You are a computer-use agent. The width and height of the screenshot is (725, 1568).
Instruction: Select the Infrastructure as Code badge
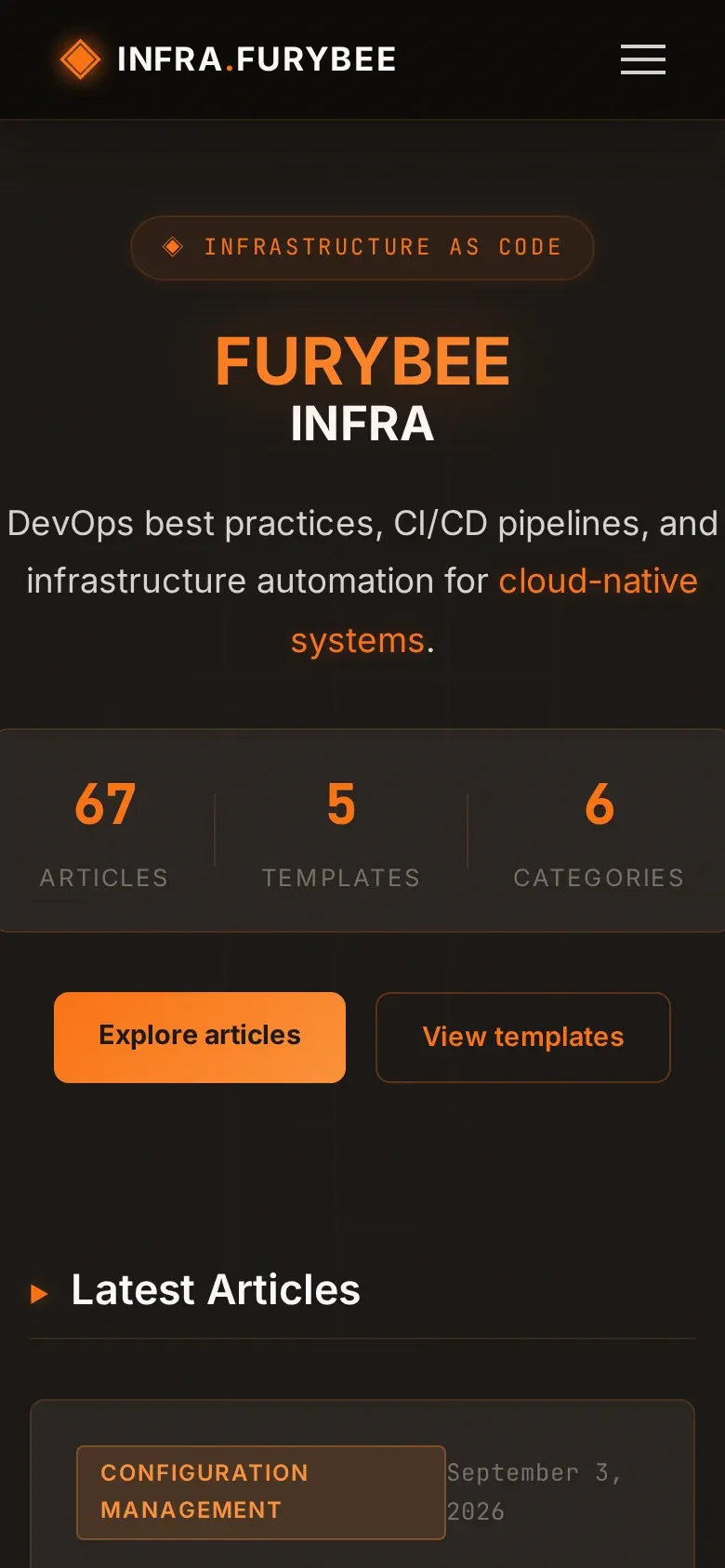[362, 247]
